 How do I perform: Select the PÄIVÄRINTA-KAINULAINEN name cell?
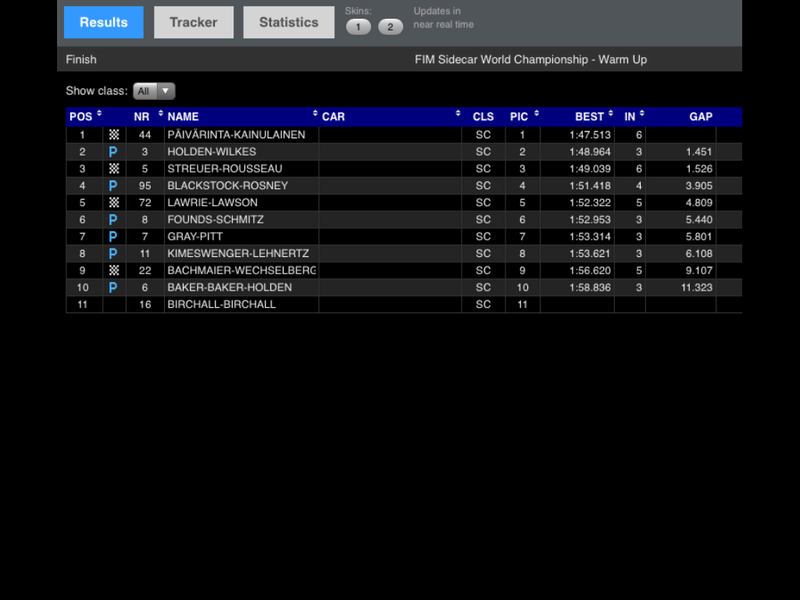pos(241,135)
